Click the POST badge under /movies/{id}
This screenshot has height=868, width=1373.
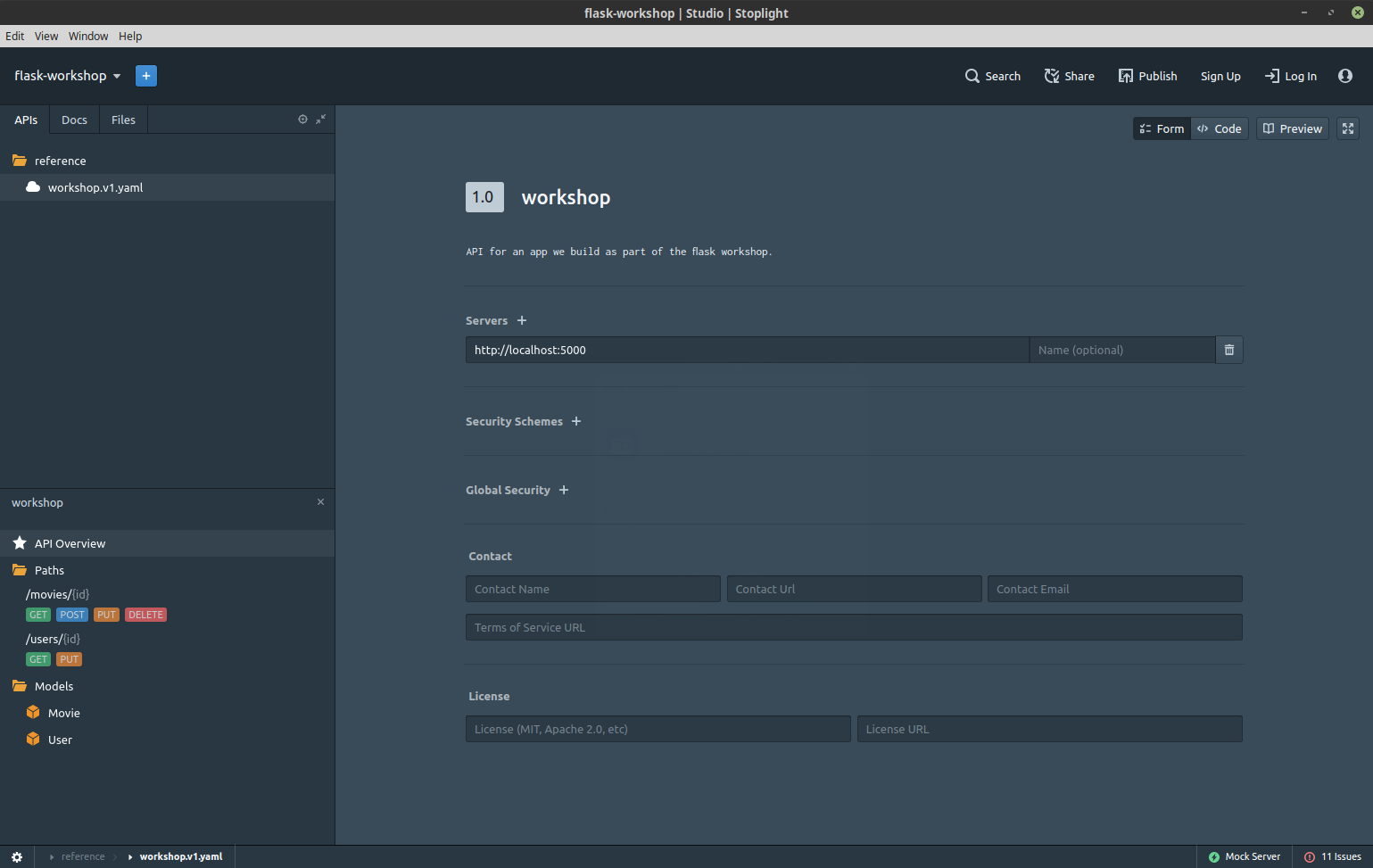(x=72, y=615)
